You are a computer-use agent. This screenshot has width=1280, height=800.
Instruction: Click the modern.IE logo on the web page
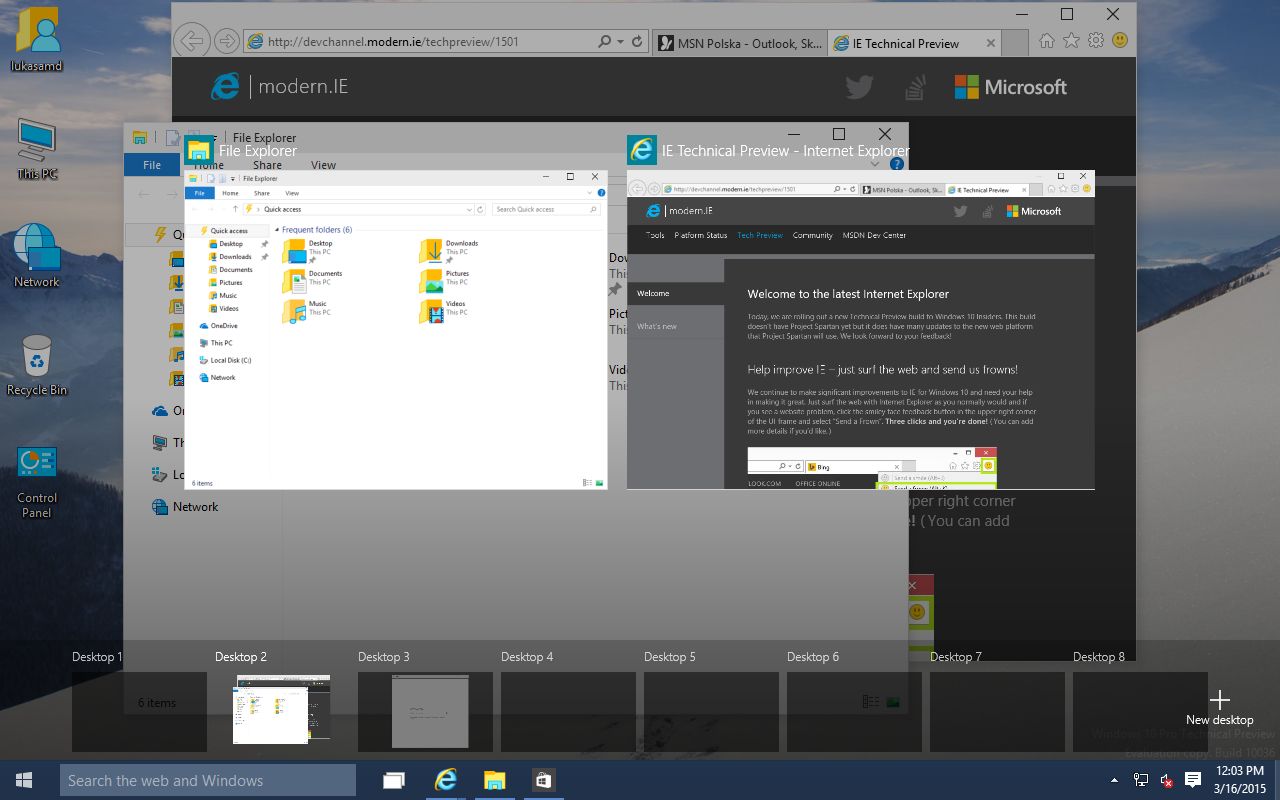pyautogui.click(x=279, y=87)
